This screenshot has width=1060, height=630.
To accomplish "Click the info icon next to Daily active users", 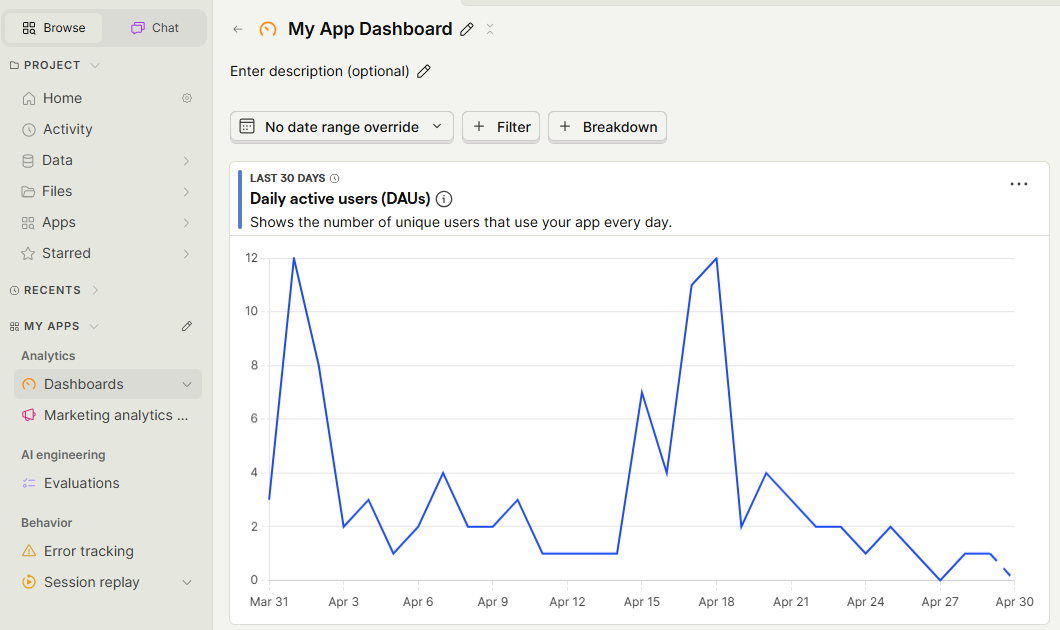I will coord(444,199).
